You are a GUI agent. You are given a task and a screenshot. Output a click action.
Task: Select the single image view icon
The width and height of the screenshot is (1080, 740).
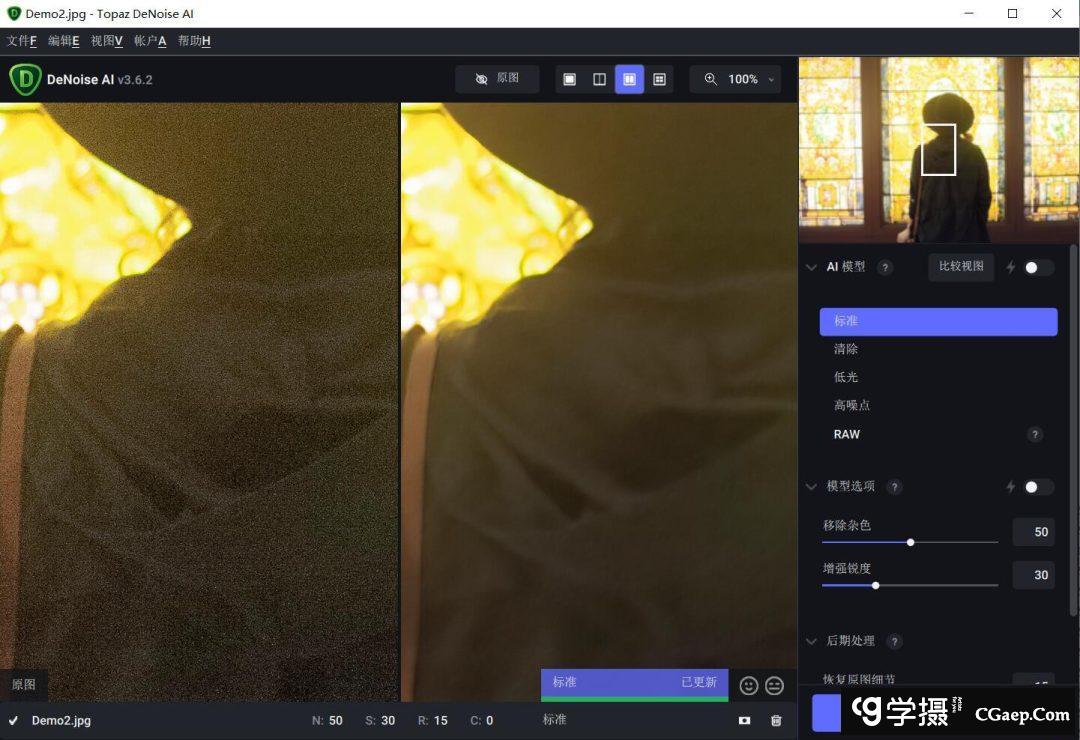click(x=570, y=79)
